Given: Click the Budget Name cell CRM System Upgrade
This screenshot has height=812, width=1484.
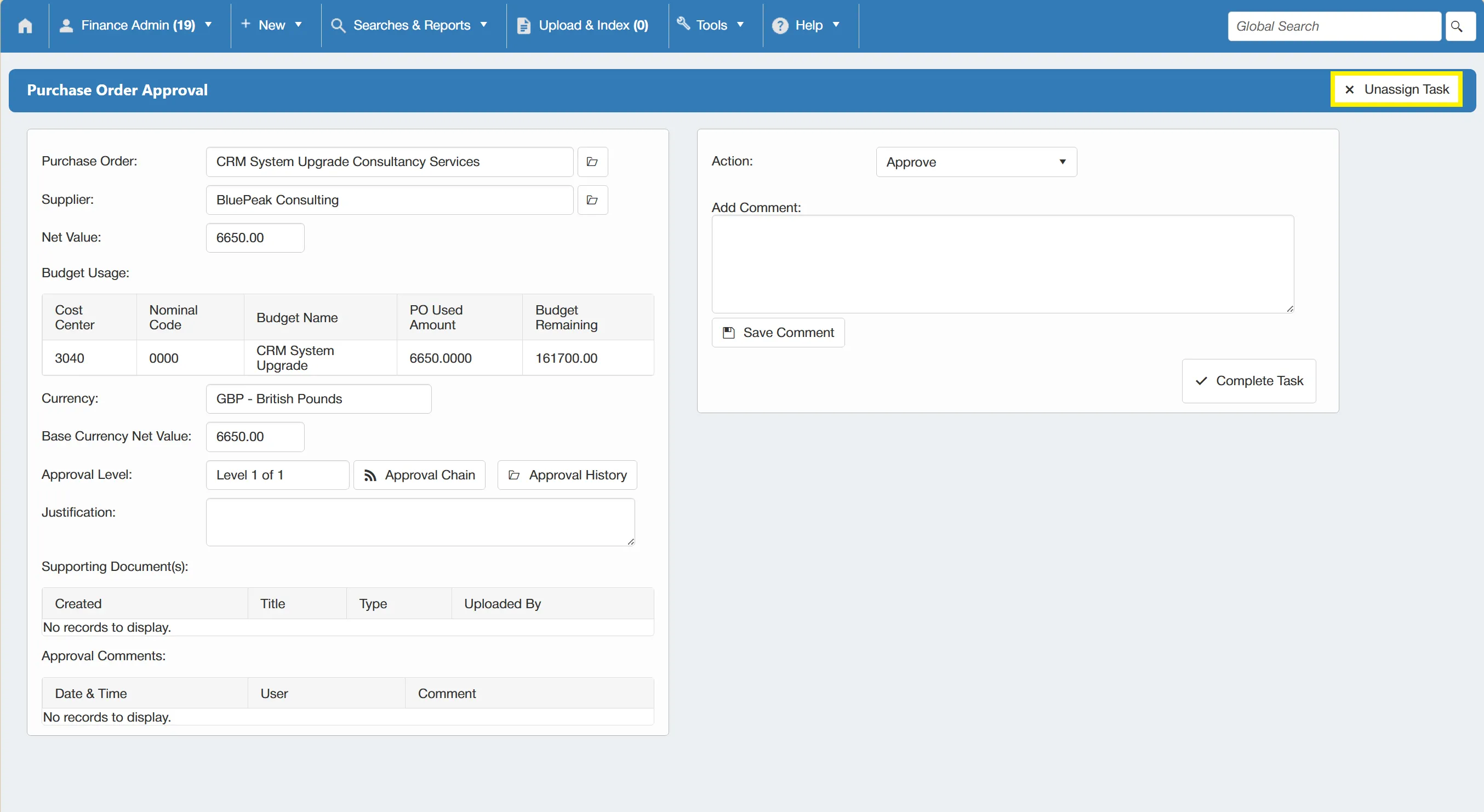Looking at the screenshot, I should coord(319,358).
